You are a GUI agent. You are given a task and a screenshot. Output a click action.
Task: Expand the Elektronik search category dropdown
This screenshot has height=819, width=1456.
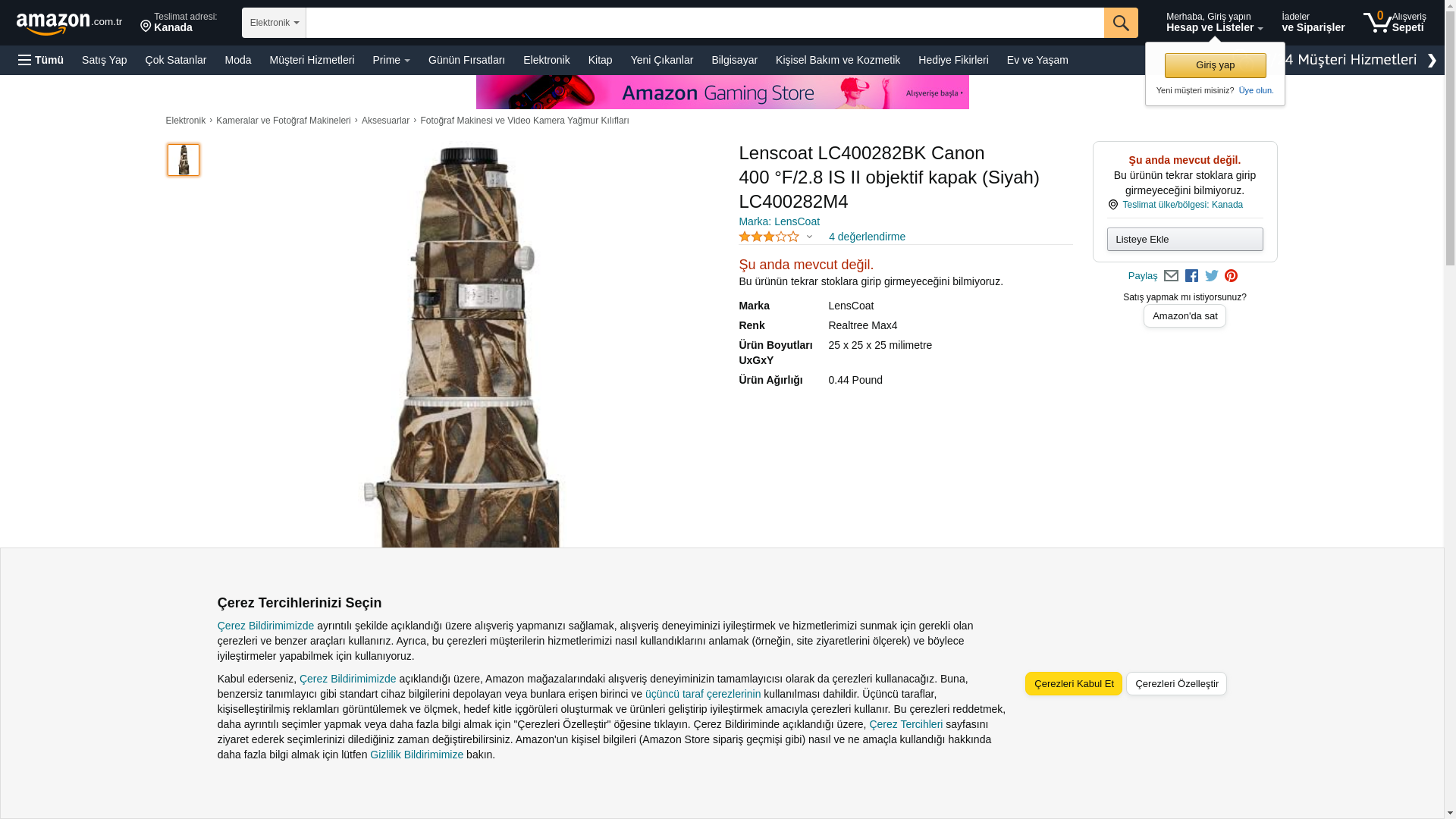pos(274,23)
